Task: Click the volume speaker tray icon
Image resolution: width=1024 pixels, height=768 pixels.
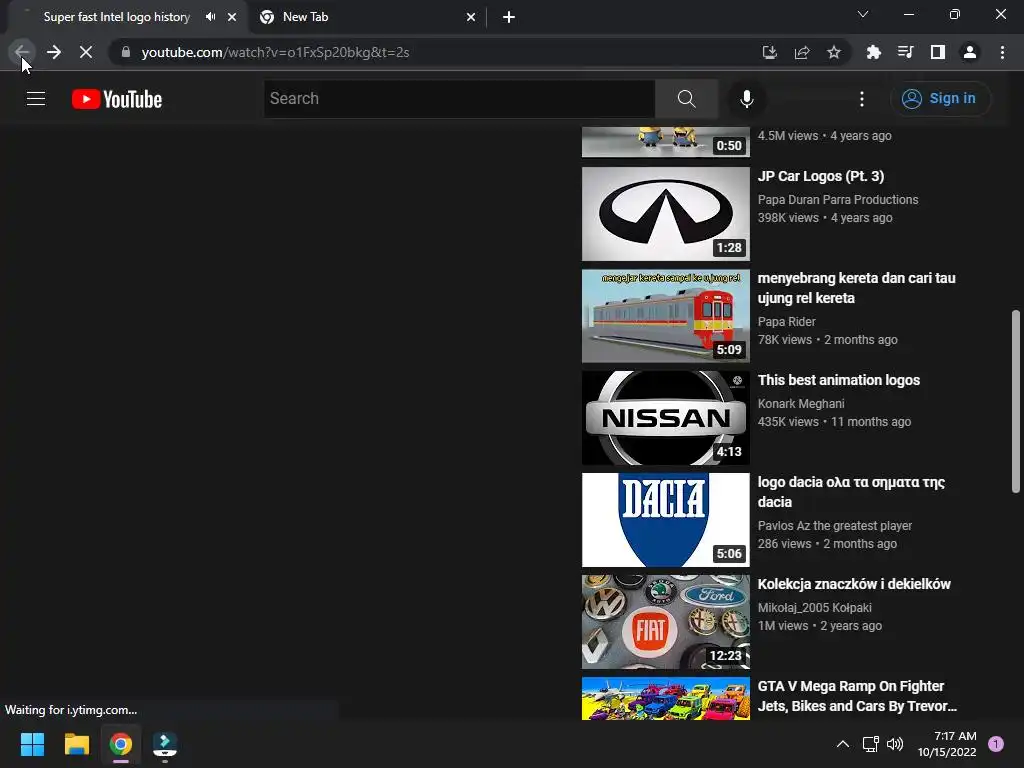Action: click(x=895, y=744)
